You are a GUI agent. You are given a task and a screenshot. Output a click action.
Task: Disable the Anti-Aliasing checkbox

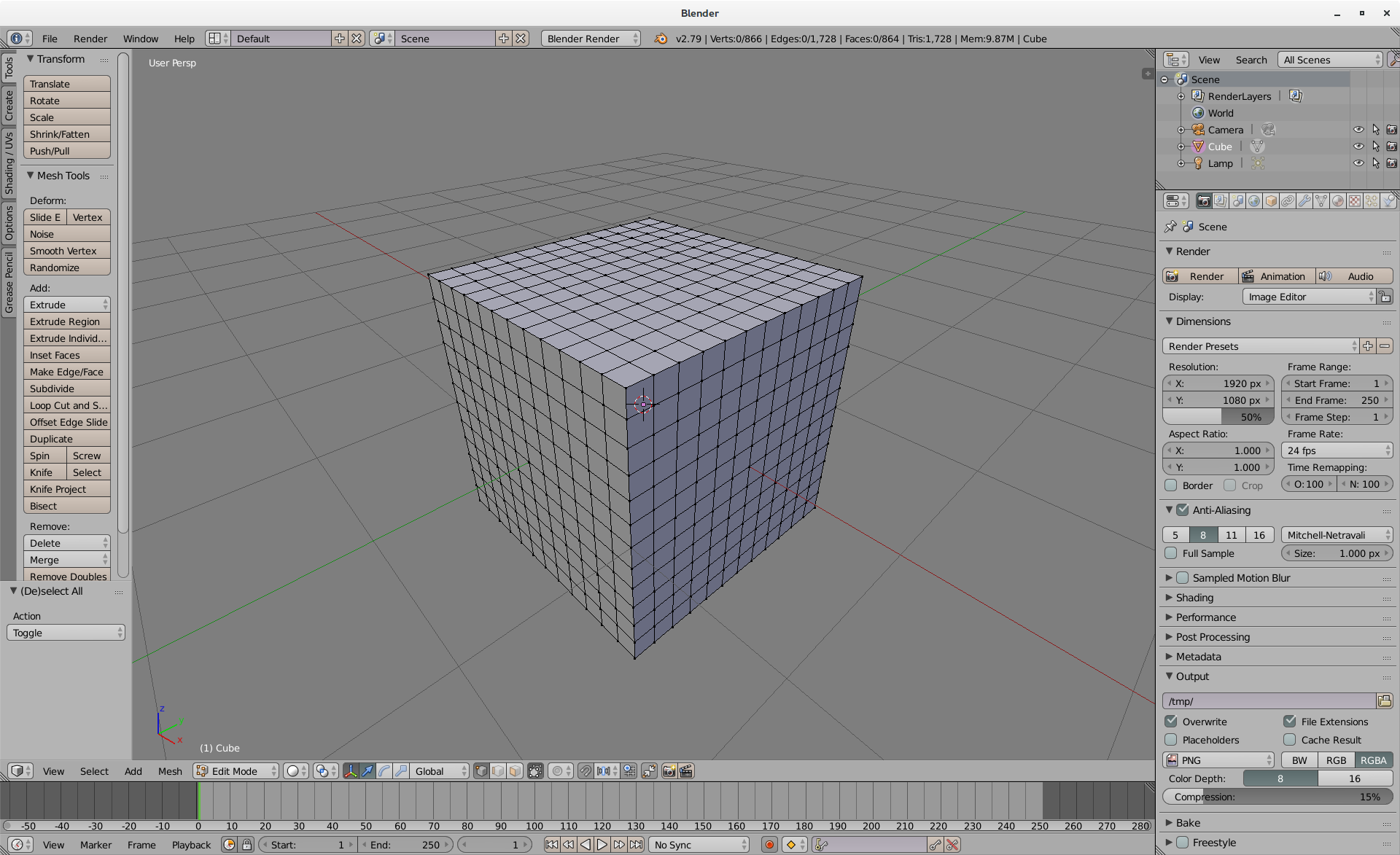pos(1183,510)
